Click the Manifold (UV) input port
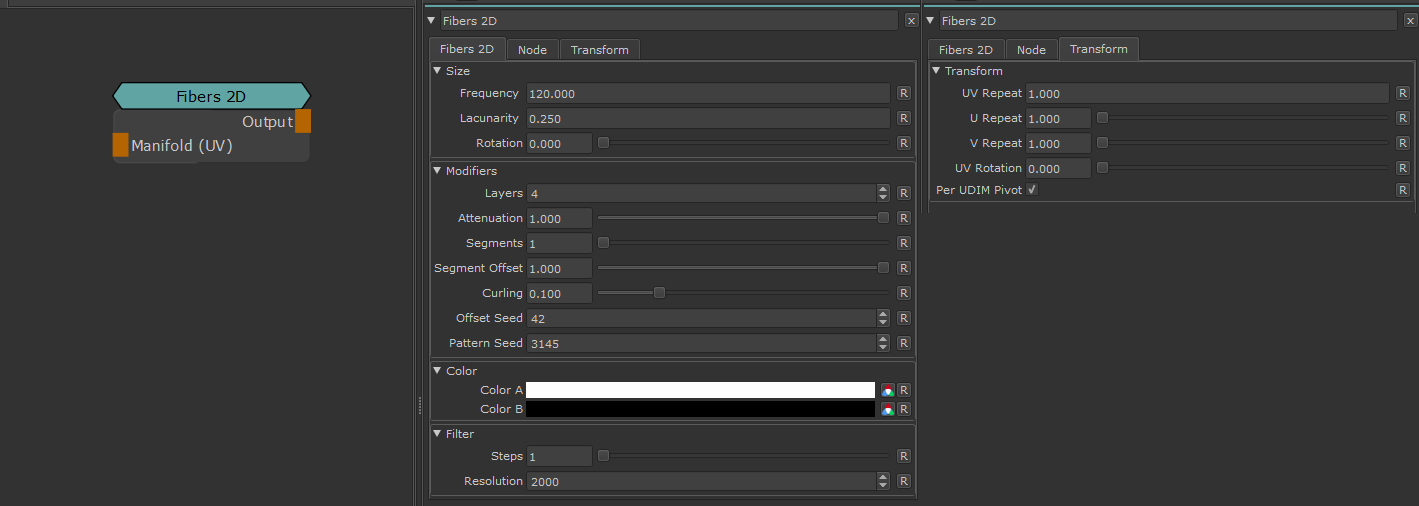Screen dimensions: 1419x506 [120, 145]
